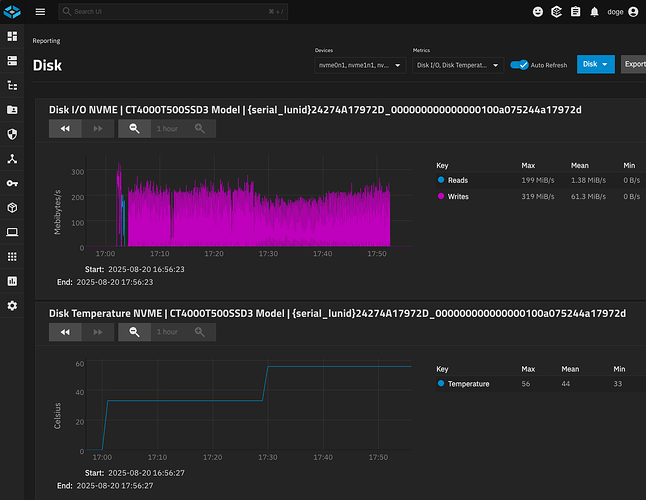646x500 pixels.
Task: Open Virtual Machines laptop icon
Action: pos(12,232)
